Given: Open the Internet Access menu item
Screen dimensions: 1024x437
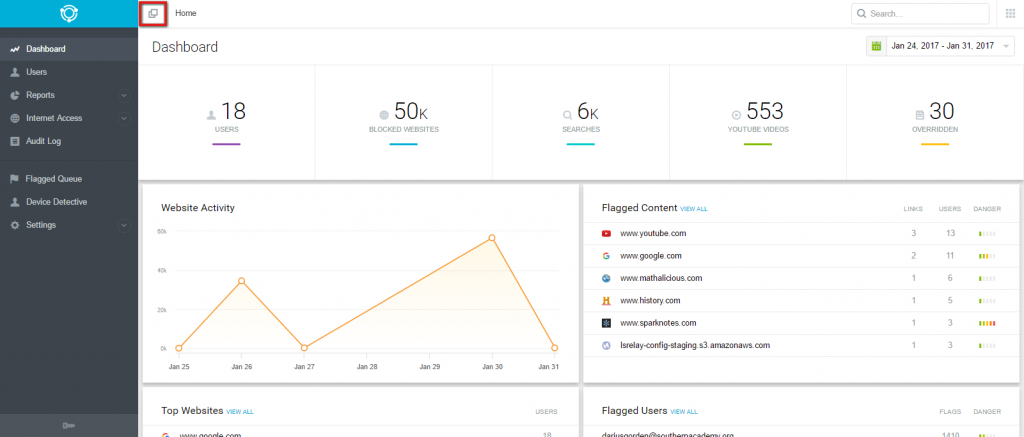Looking at the screenshot, I should click(69, 119).
